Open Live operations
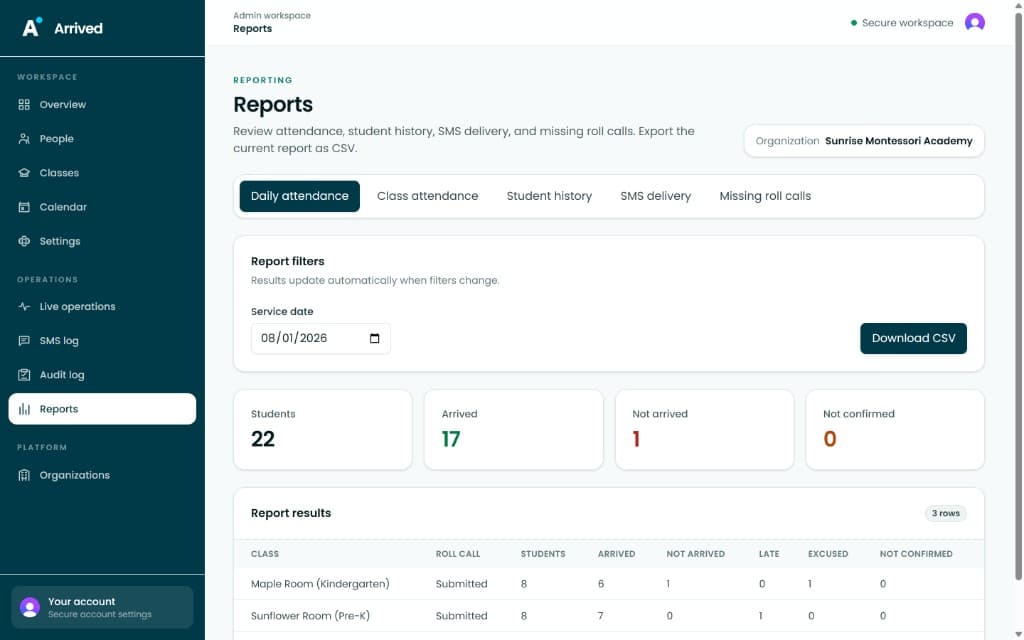 coord(102,306)
